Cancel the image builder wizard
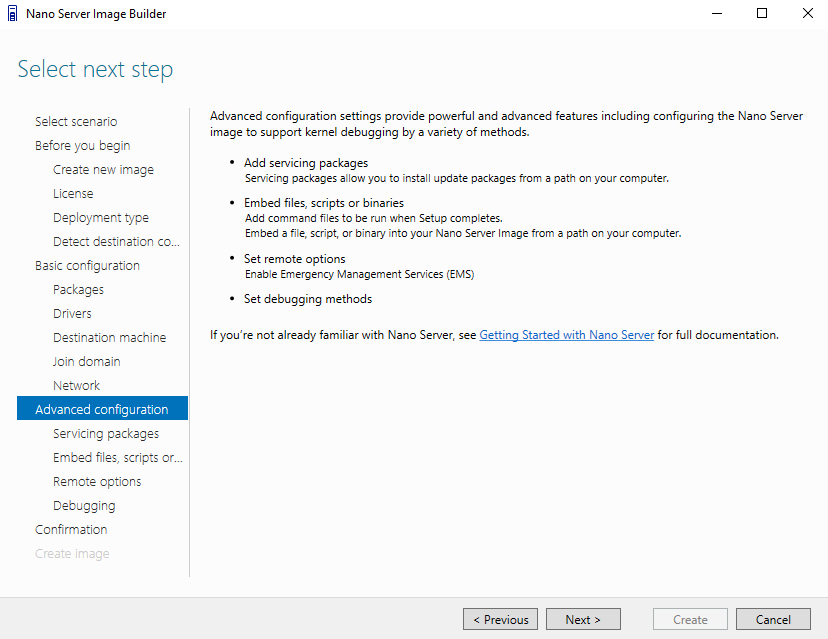The height and width of the screenshot is (639, 828). click(773, 619)
